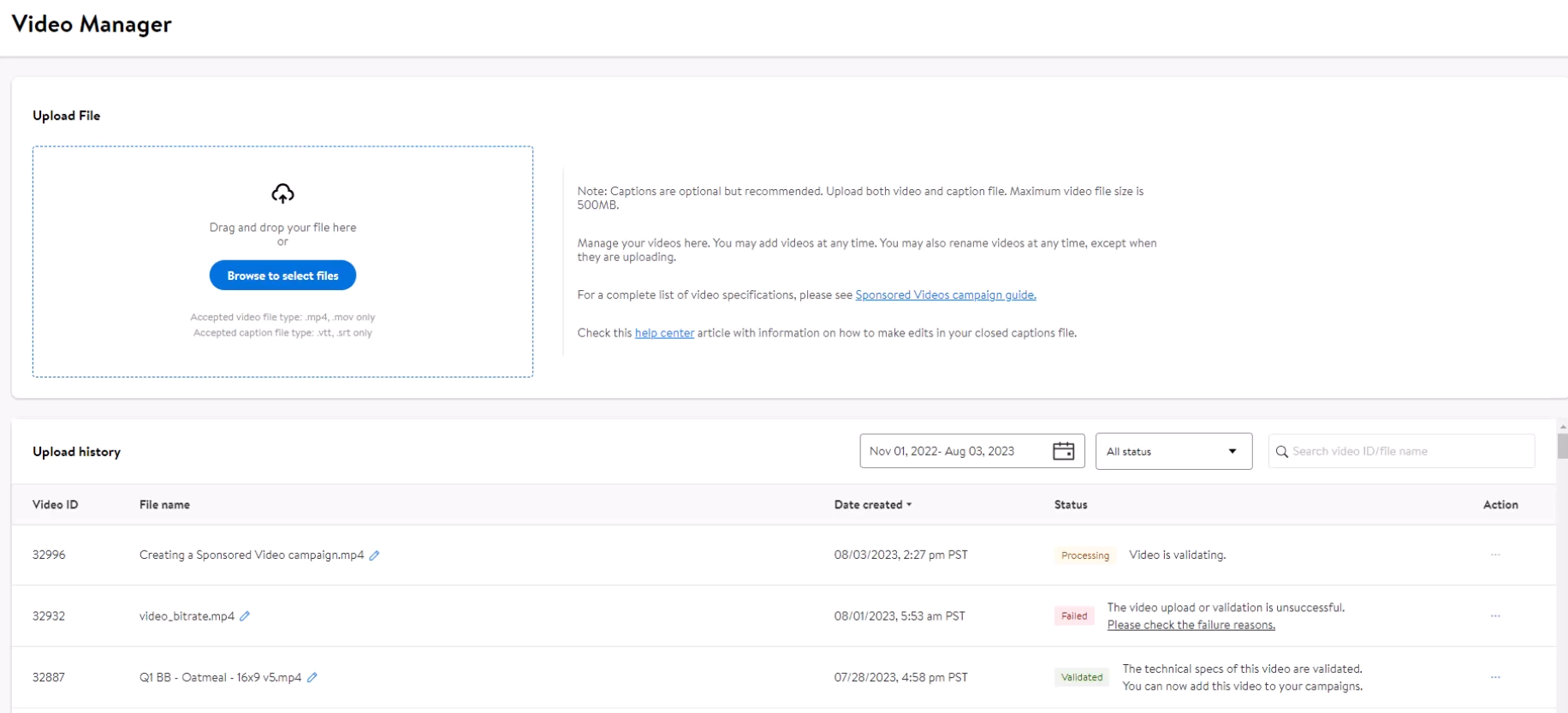
Task: Rename video_bitrate.mp4 using its pencil icon
Action: [245, 616]
